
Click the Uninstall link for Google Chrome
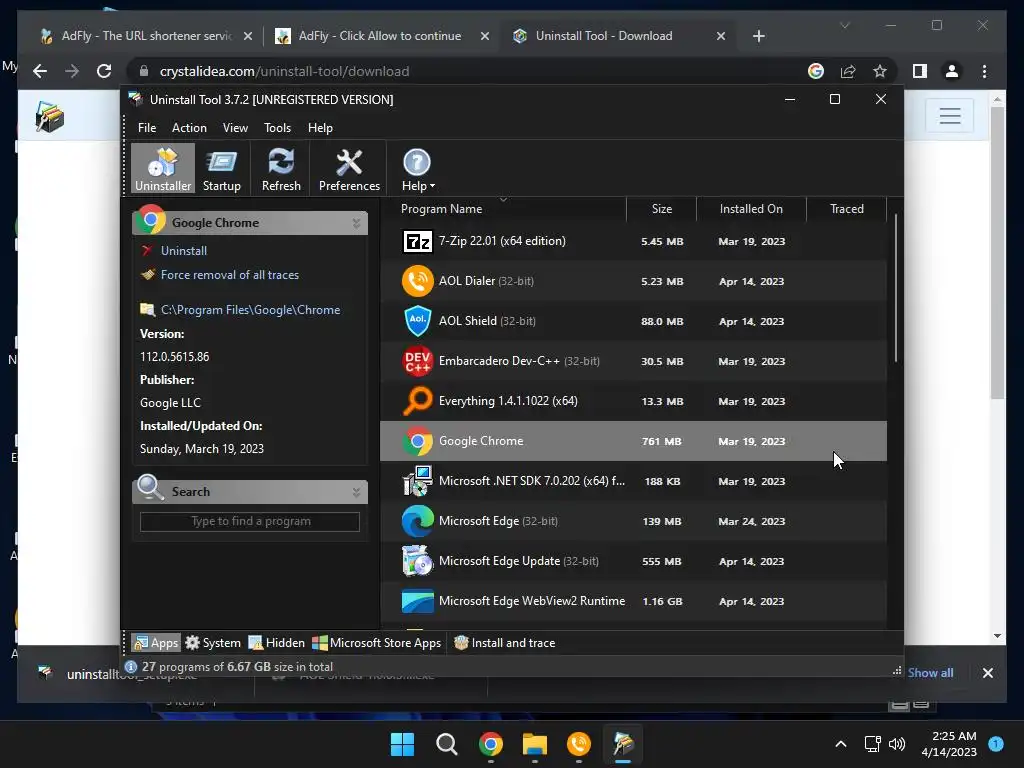coord(184,251)
